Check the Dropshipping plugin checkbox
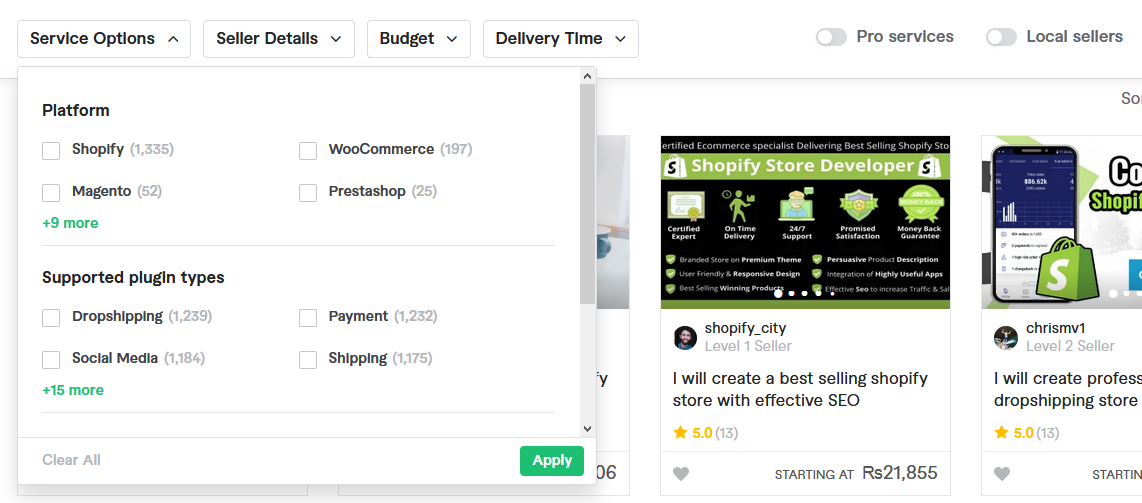Viewport: 1142px width, 503px height. click(x=51, y=318)
